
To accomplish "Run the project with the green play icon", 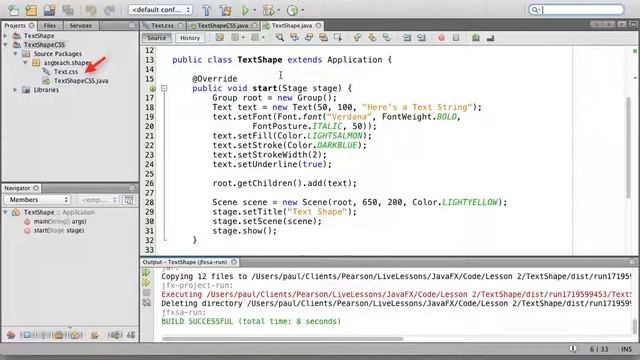I will (x=245, y=10).
